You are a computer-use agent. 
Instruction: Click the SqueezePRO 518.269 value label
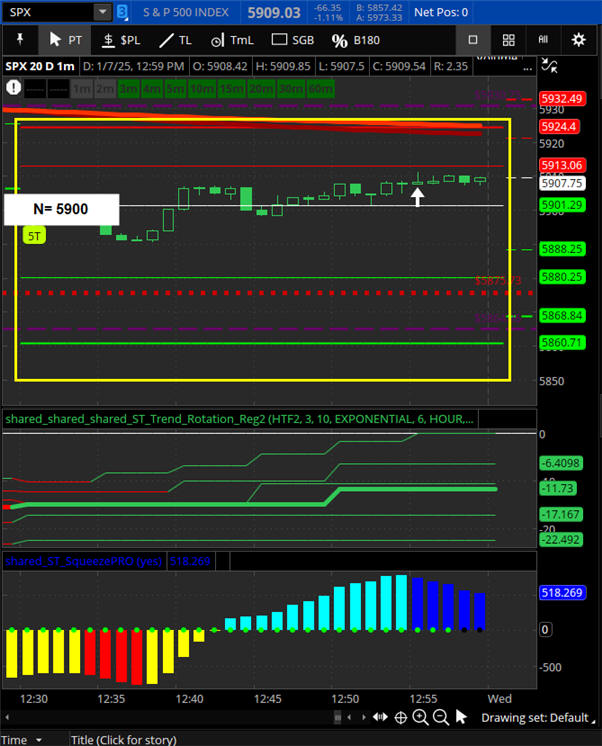[190, 561]
